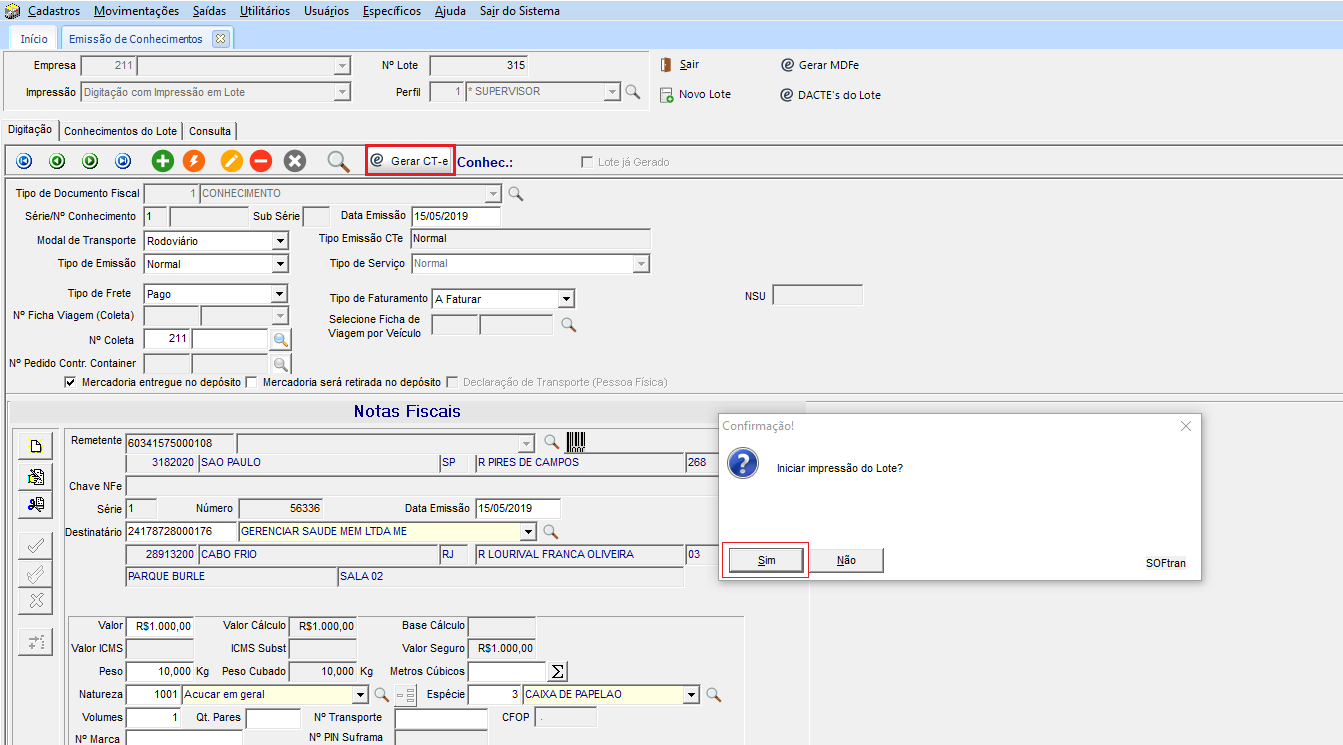
Task: Cancel with the grey X toolbar icon
Action: tap(294, 161)
